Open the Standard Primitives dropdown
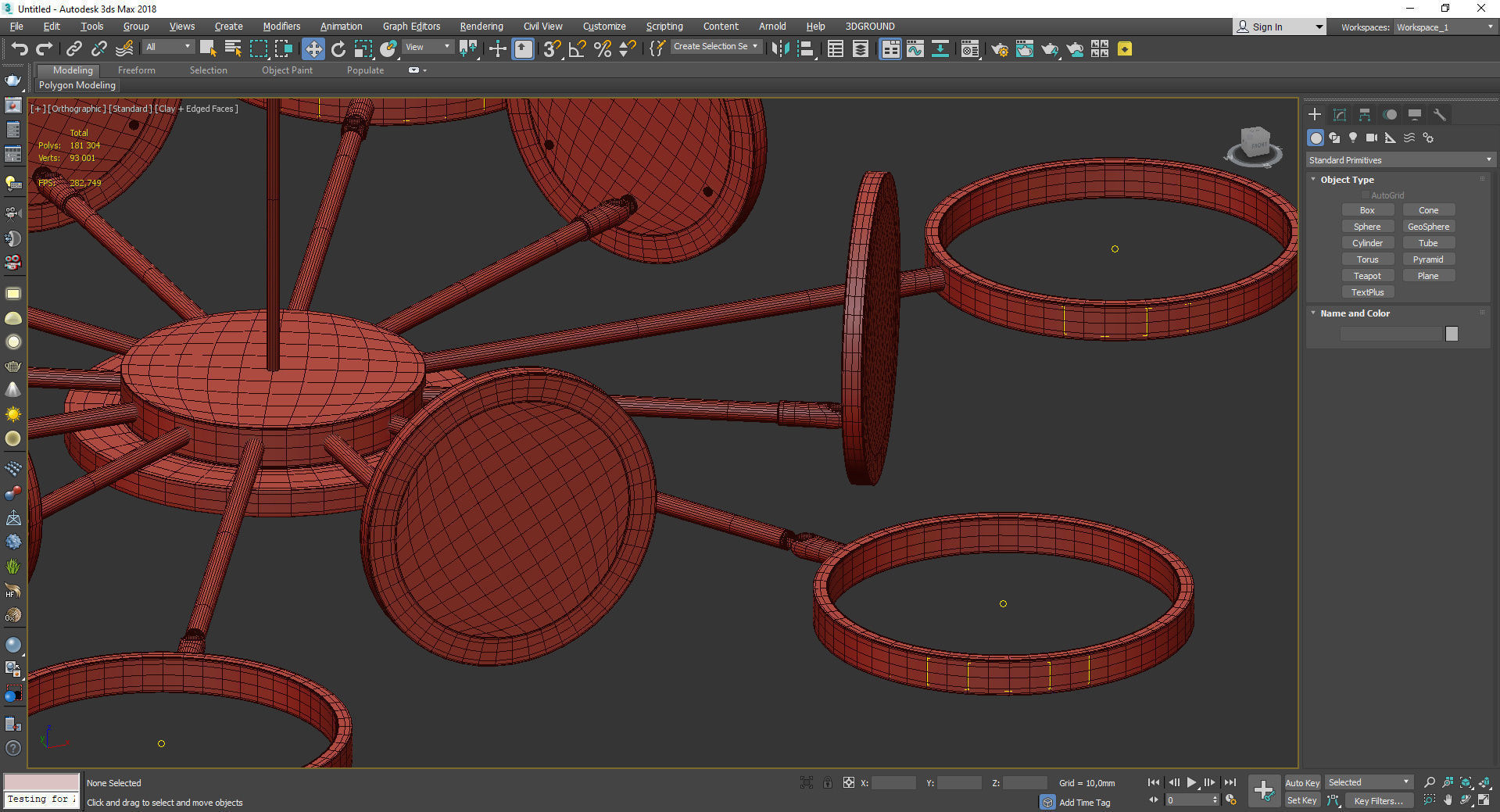Screen dimensions: 1500x812 tap(1400, 160)
